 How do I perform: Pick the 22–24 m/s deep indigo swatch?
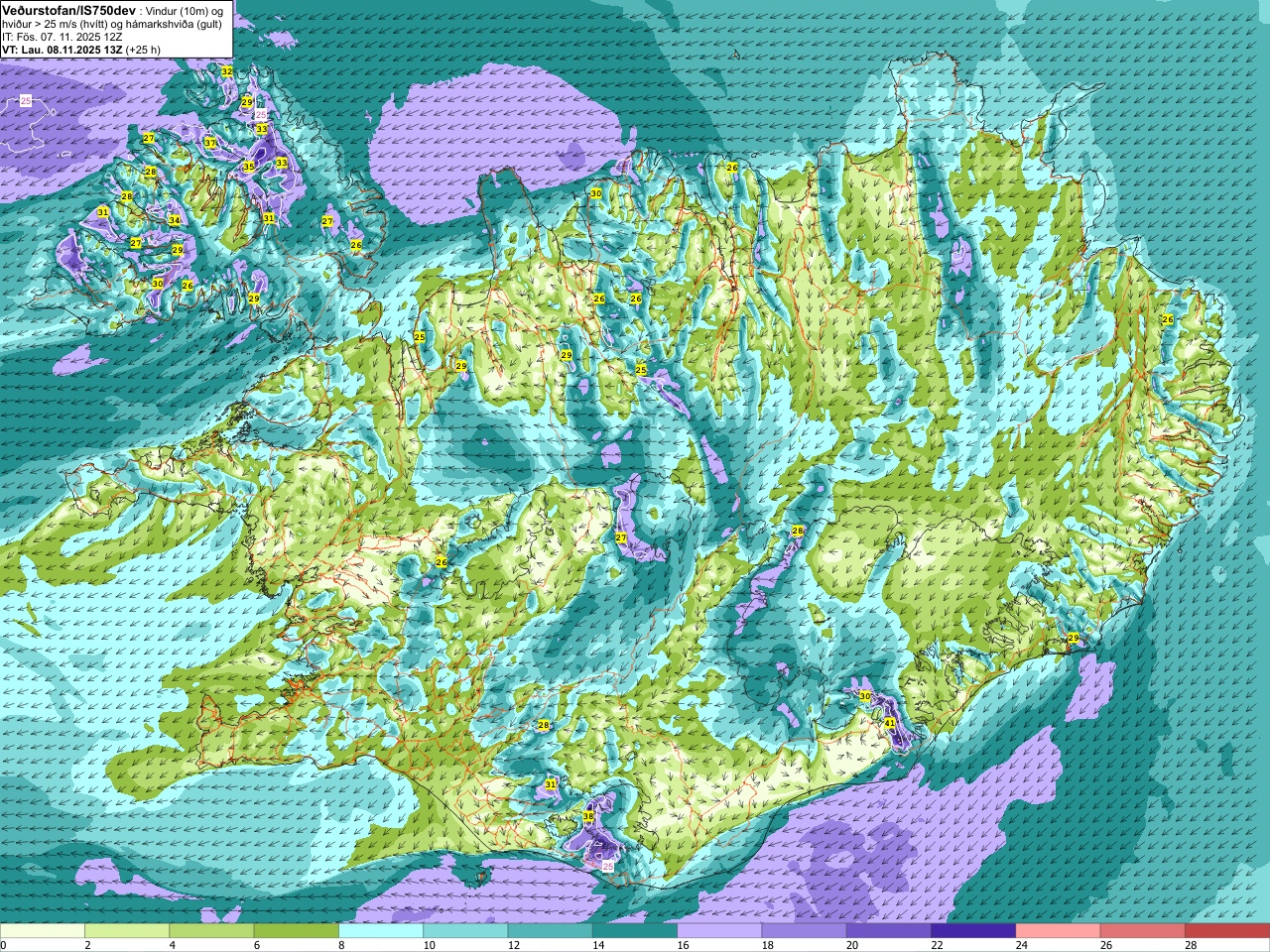973,931
